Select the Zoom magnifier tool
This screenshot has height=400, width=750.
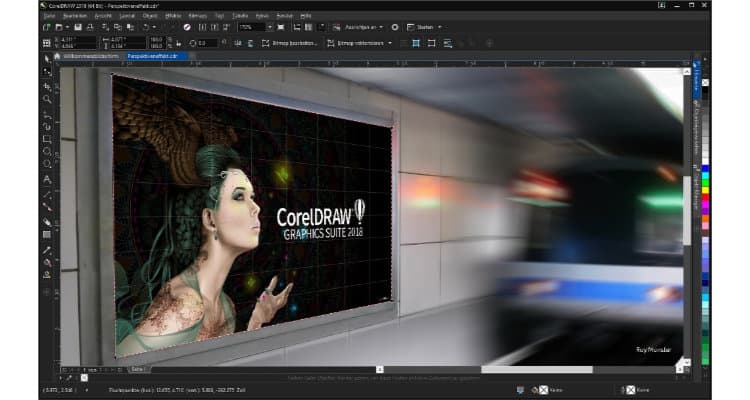pyautogui.click(x=47, y=100)
